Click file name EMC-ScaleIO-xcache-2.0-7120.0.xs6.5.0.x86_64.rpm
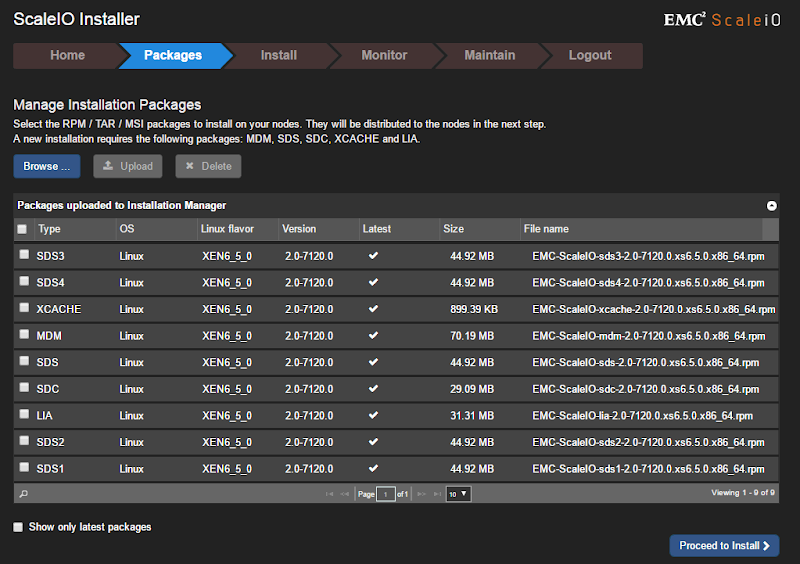 coord(654,309)
